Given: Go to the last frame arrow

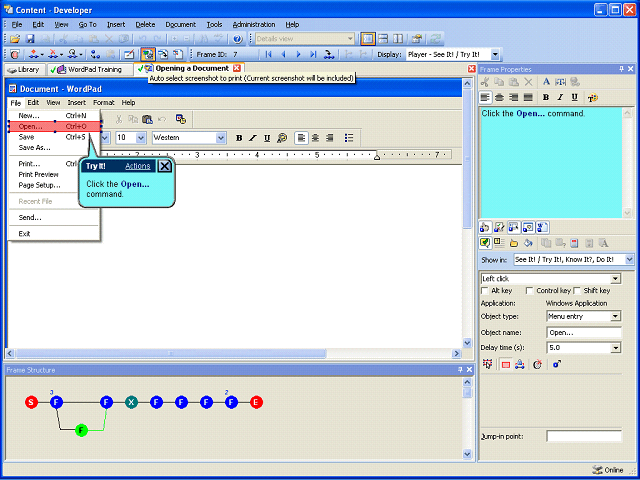Looking at the screenshot, I should pyautogui.click(x=313, y=54).
